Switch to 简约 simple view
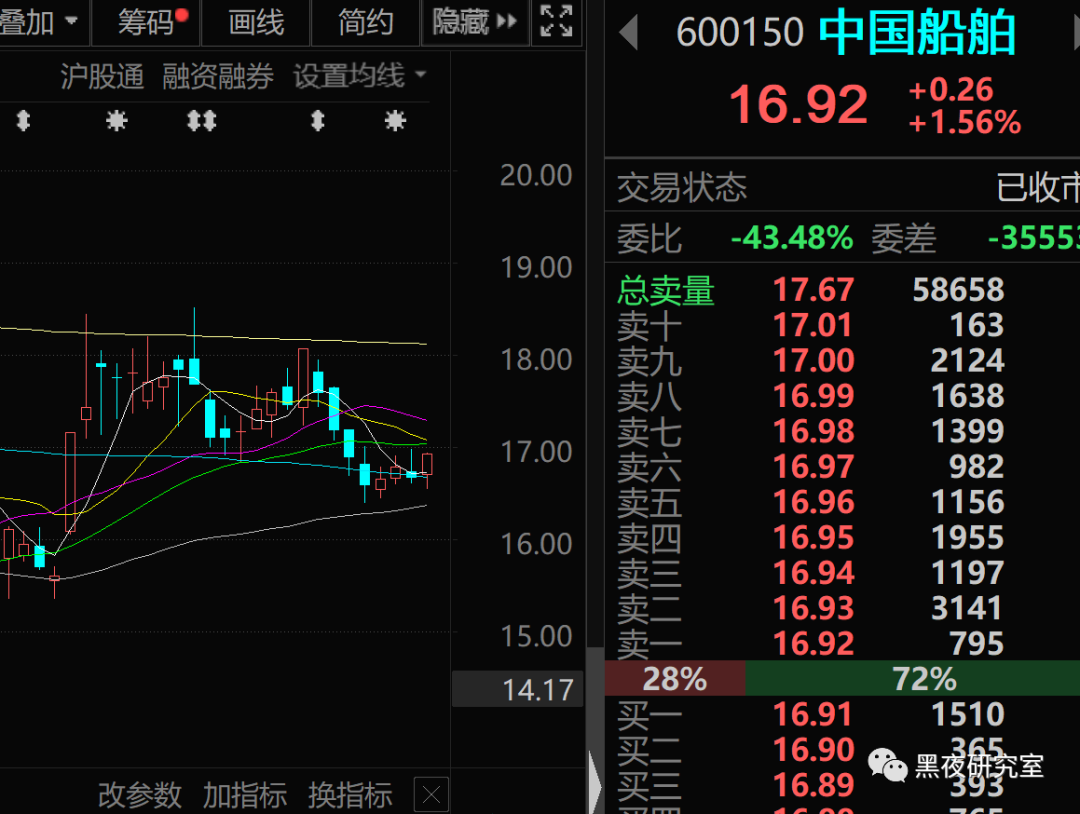This screenshot has width=1080, height=814. pyautogui.click(x=366, y=23)
